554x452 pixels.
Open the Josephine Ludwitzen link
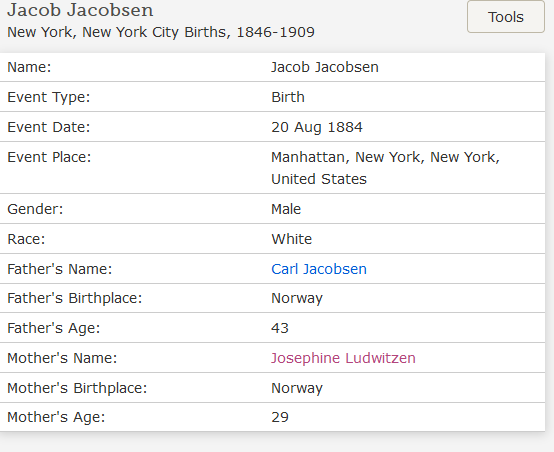coord(343,358)
